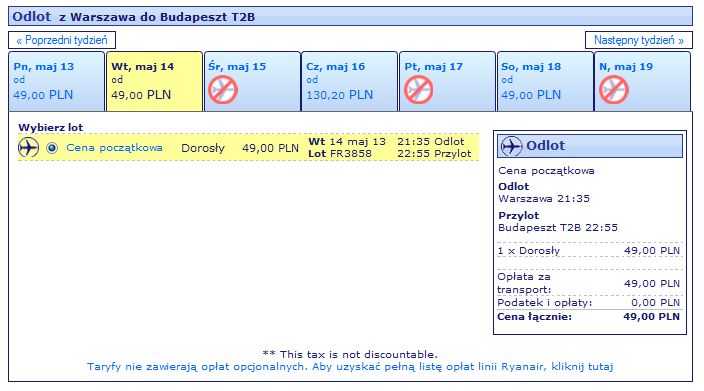Click the 49,00 PLN price under Pn, maj 13

coord(43,95)
